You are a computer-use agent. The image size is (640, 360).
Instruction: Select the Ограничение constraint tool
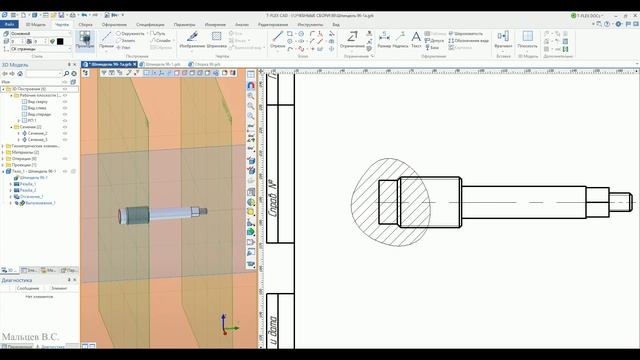pyautogui.click(x=352, y=40)
